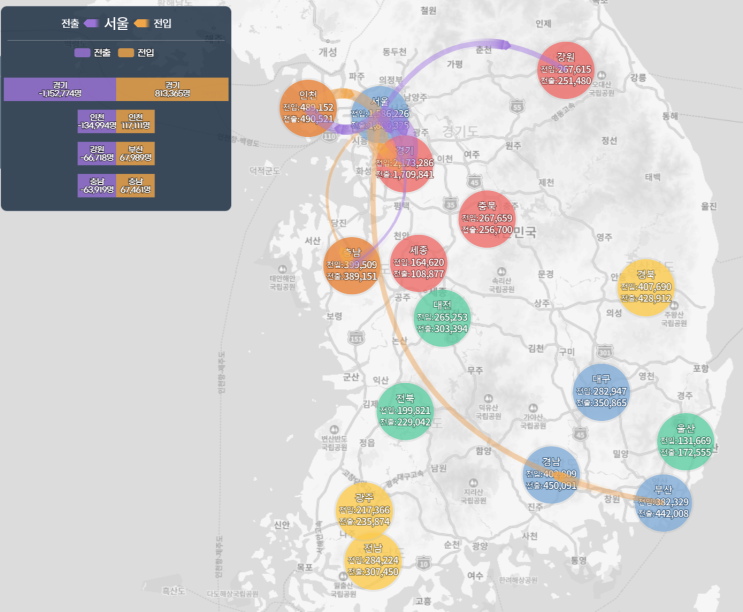
Task: Toggle the orange 전입 legend item
Action: (136, 53)
